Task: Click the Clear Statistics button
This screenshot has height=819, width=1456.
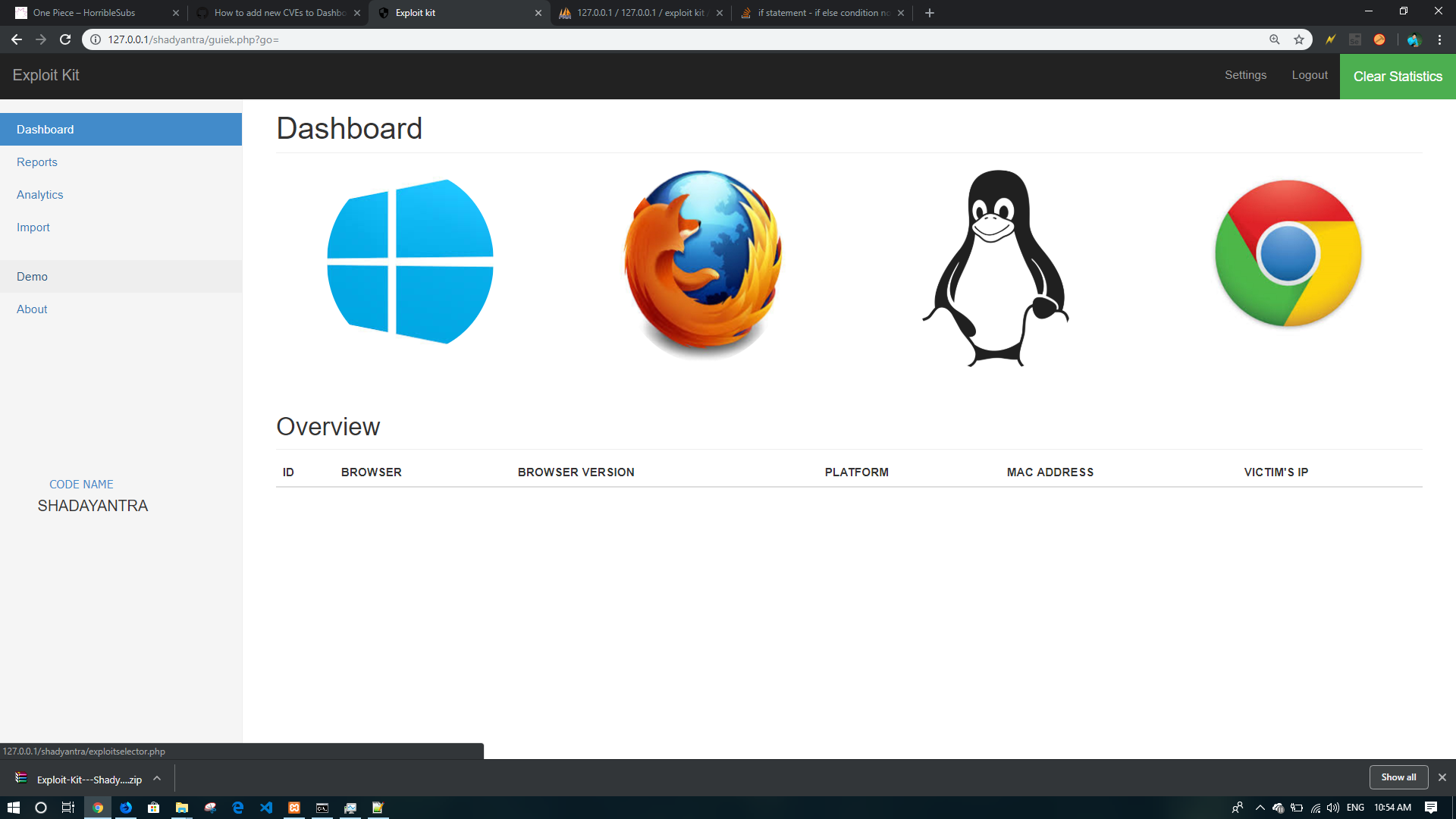Action: coord(1398,77)
